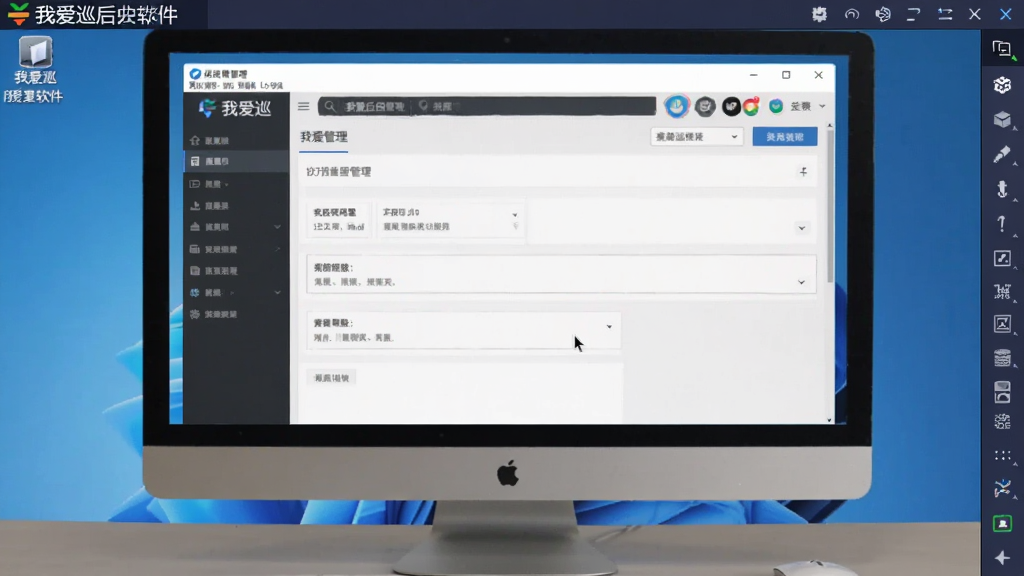Click the grey circular icon next to the blue one

705,106
